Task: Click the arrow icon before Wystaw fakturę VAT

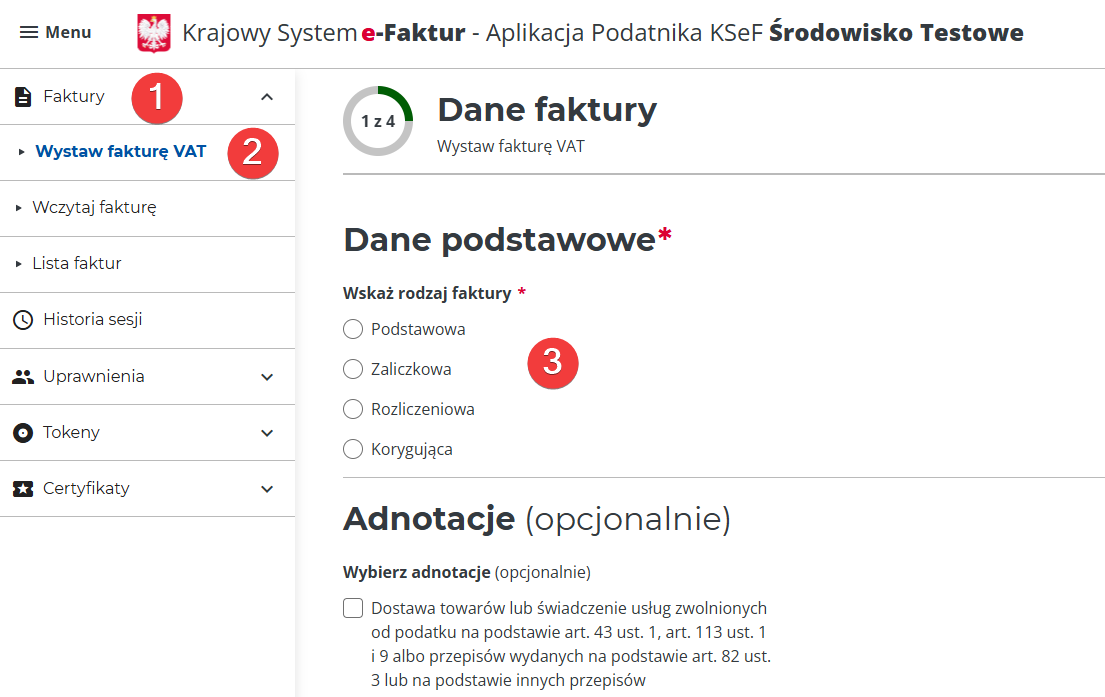Action: tap(22, 152)
